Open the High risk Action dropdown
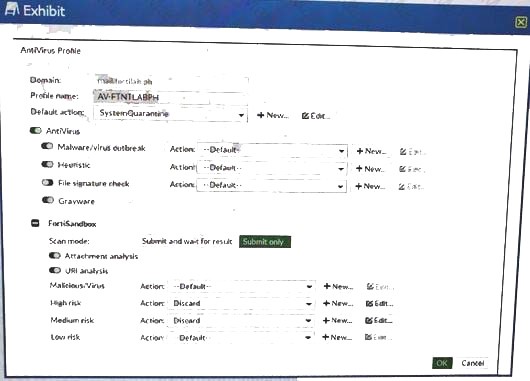Viewport: 530px width, 381px height. [241, 303]
